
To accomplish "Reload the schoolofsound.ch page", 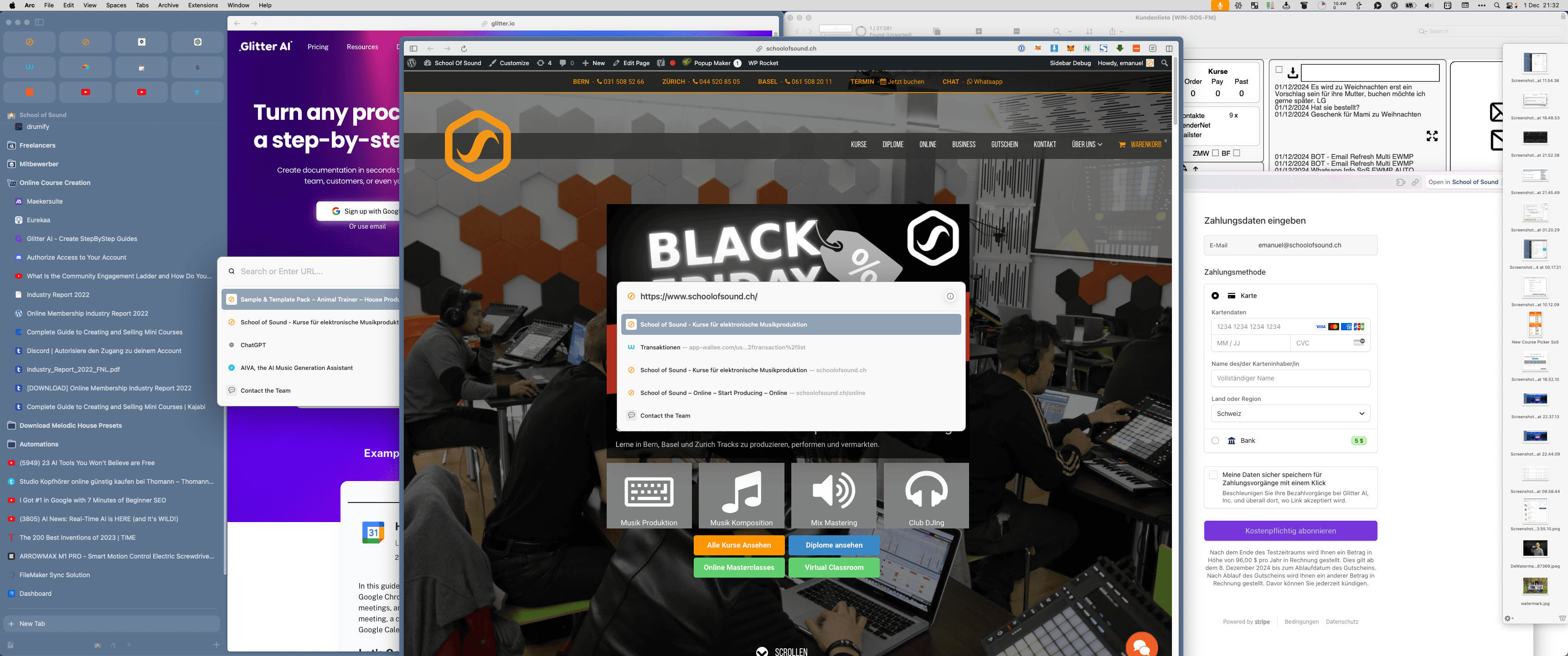I will [x=464, y=49].
